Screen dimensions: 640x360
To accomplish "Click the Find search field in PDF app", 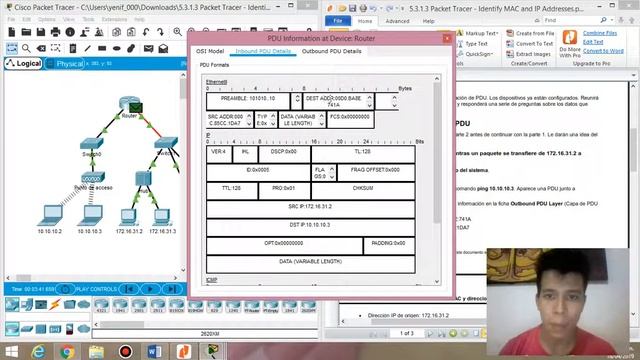I will point(571,20).
